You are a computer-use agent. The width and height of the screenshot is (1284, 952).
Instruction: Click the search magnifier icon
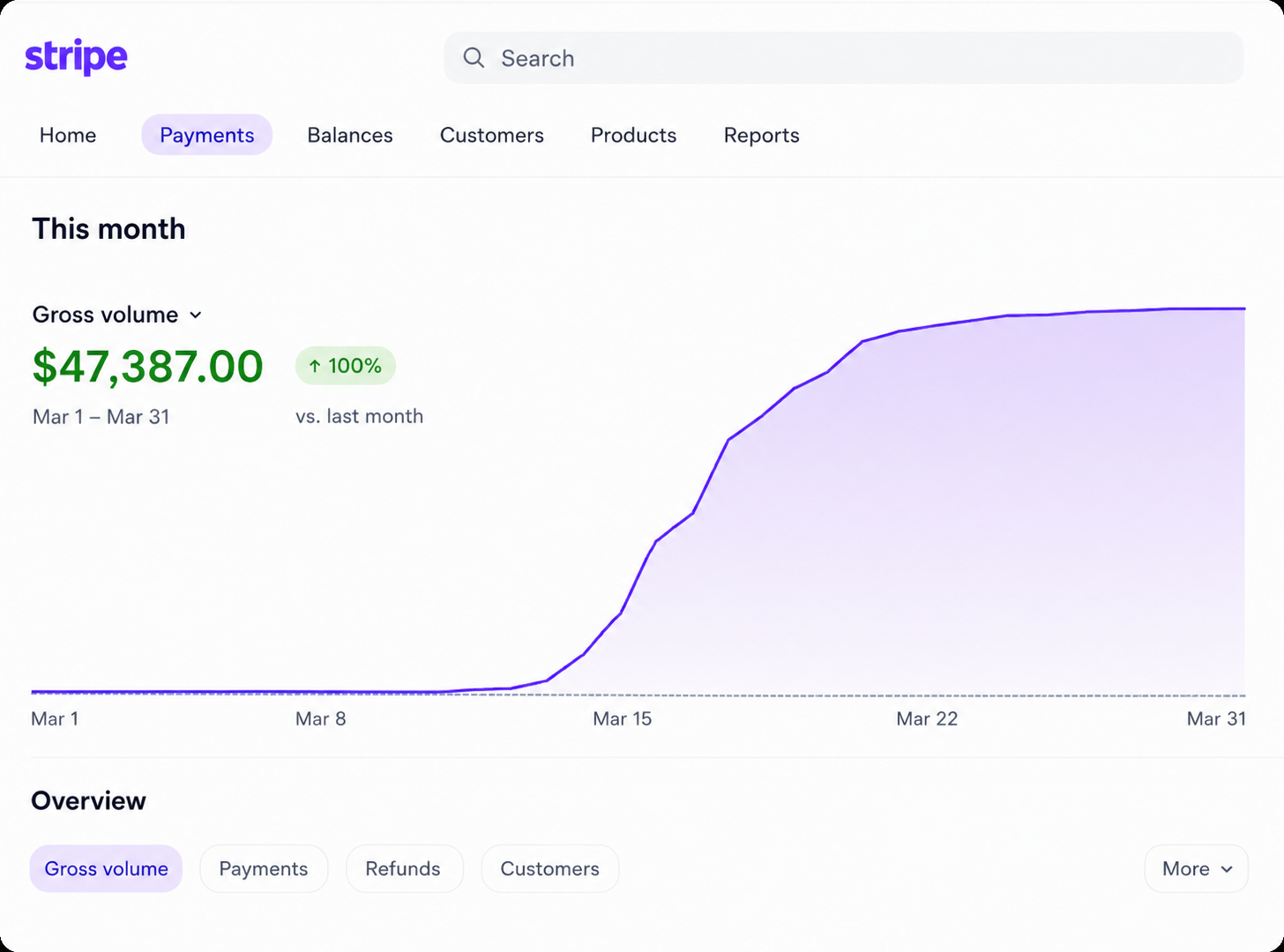pos(474,58)
